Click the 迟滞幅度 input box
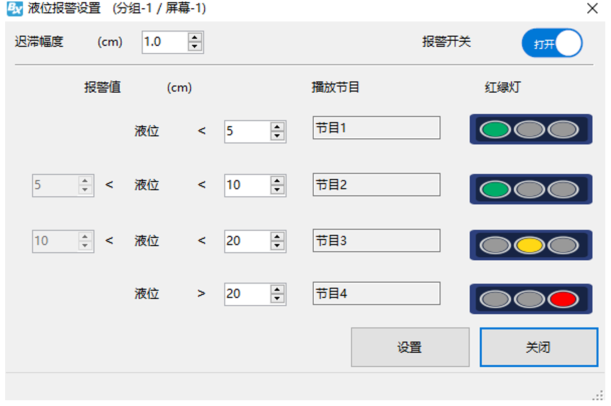The image size is (611, 406). pyautogui.click(x=164, y=43)
